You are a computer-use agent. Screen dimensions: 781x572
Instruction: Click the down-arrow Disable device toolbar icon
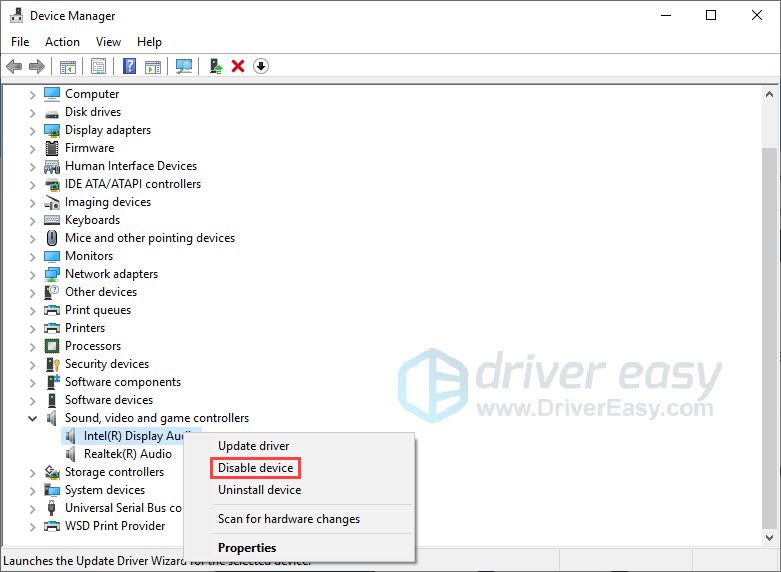tap(261, 66)
